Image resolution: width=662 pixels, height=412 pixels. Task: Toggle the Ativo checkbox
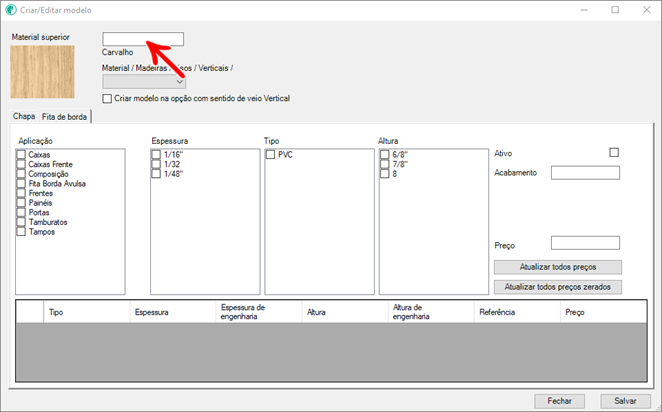[614, 152]
